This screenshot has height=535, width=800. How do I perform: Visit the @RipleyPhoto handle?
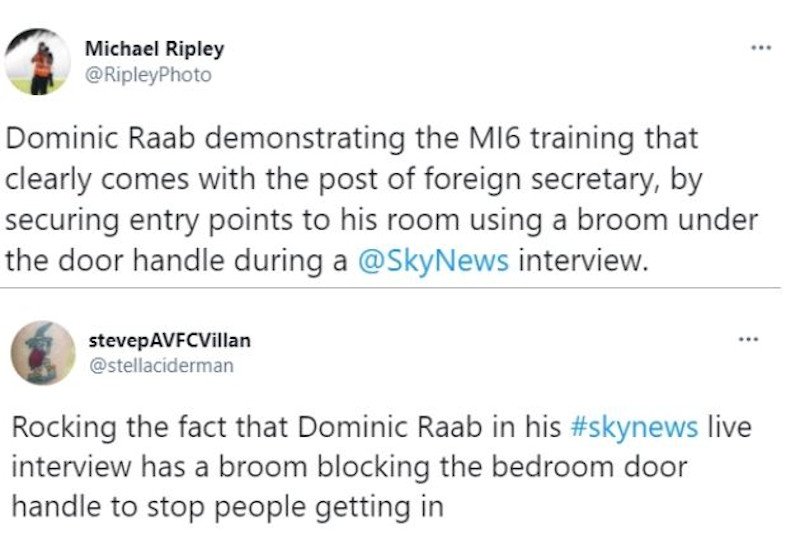click(148, 75)
